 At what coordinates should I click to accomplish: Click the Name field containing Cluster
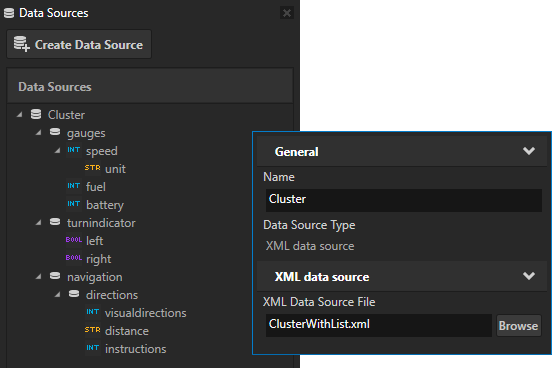tap(403, 200)
